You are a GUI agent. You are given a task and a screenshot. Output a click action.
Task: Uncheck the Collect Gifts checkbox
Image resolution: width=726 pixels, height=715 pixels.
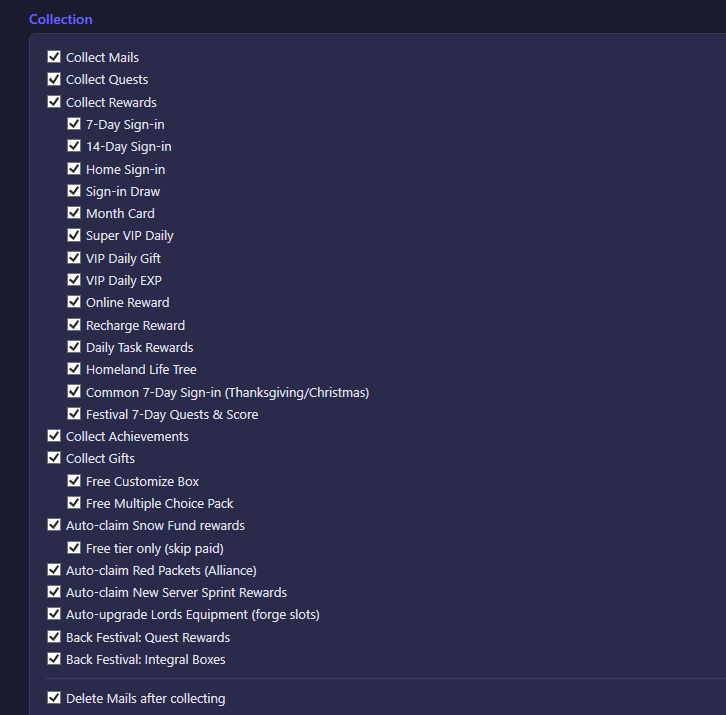point(54,458)
